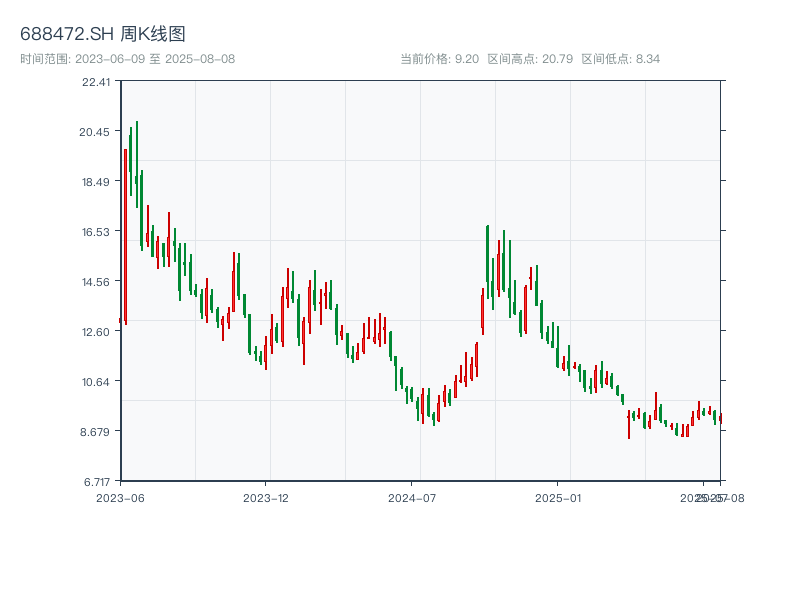Click the 2023-06 x-axis label
Screen dimensions: 800x600
(x=120, y=498)
